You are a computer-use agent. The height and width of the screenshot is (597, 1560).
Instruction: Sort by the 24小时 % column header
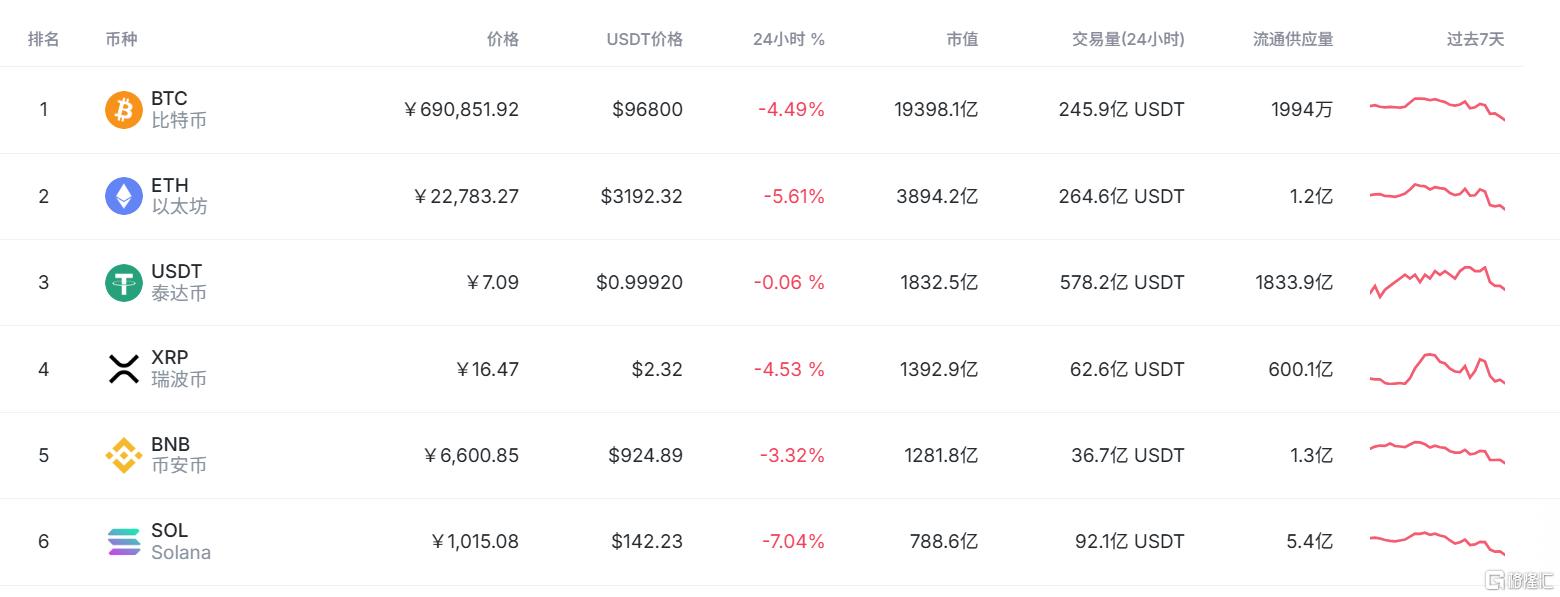(789, 40)
